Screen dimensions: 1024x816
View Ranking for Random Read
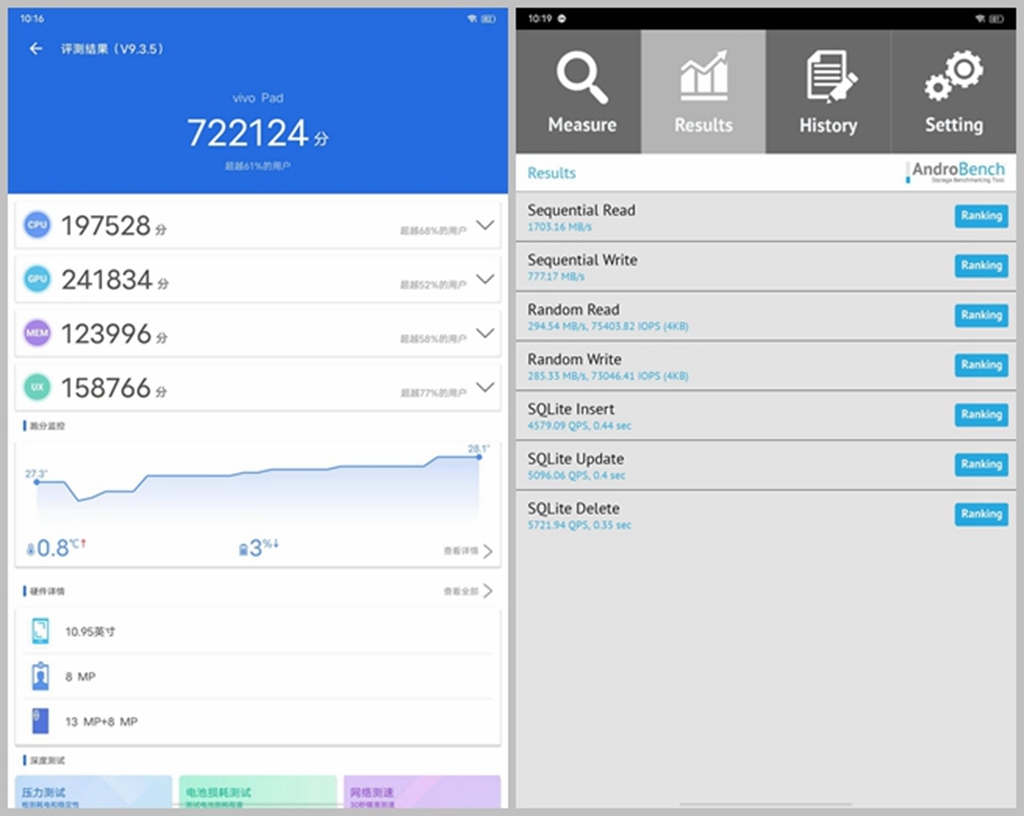click(x=981, y=315)
